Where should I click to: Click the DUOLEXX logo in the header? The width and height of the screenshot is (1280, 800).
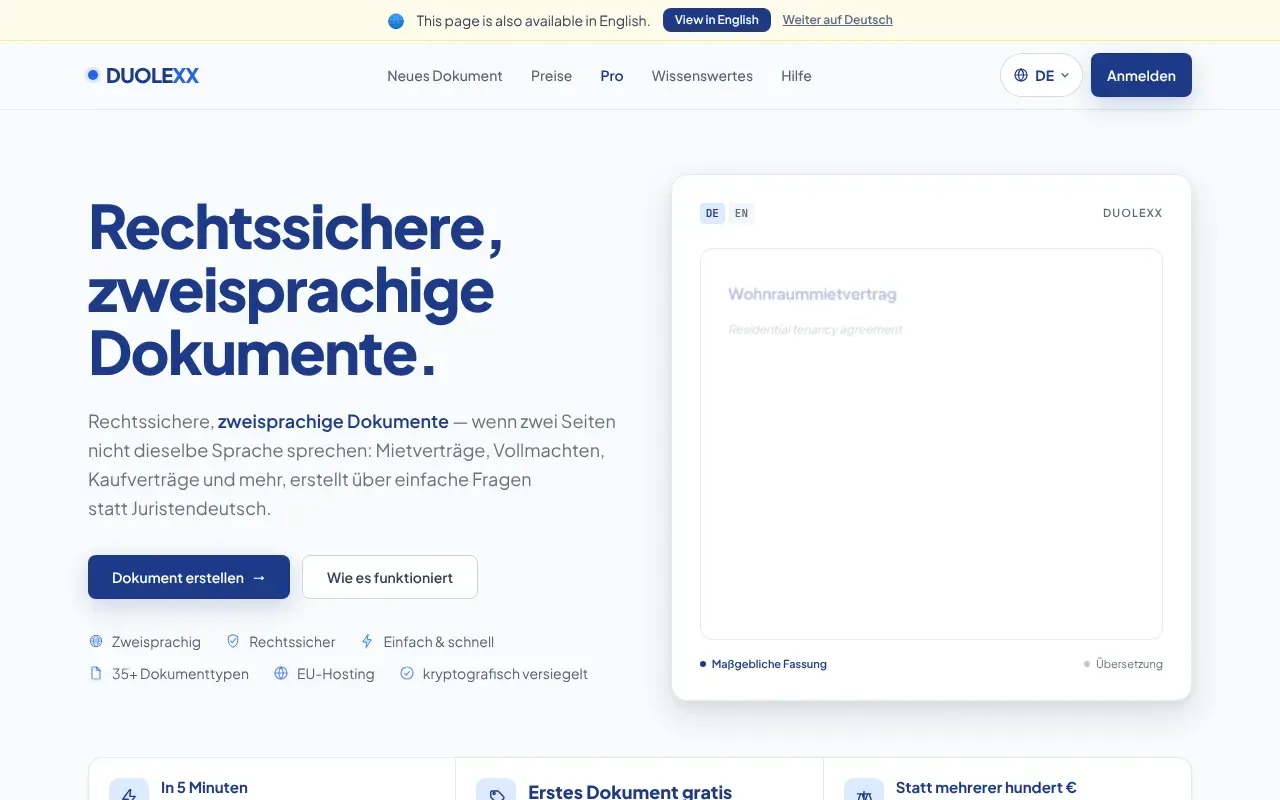(x=143, y=75)
